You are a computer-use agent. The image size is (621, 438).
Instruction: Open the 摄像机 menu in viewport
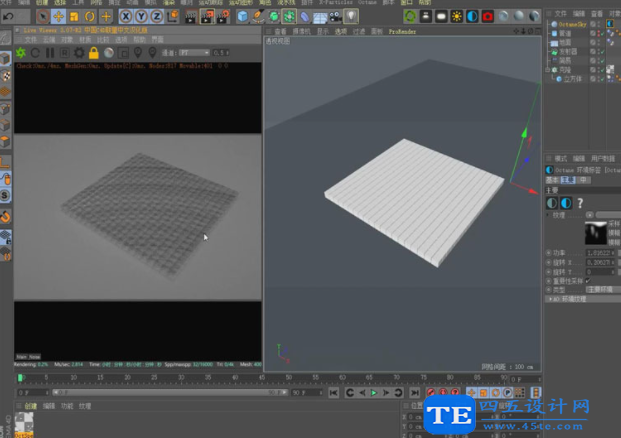(301, 31)
